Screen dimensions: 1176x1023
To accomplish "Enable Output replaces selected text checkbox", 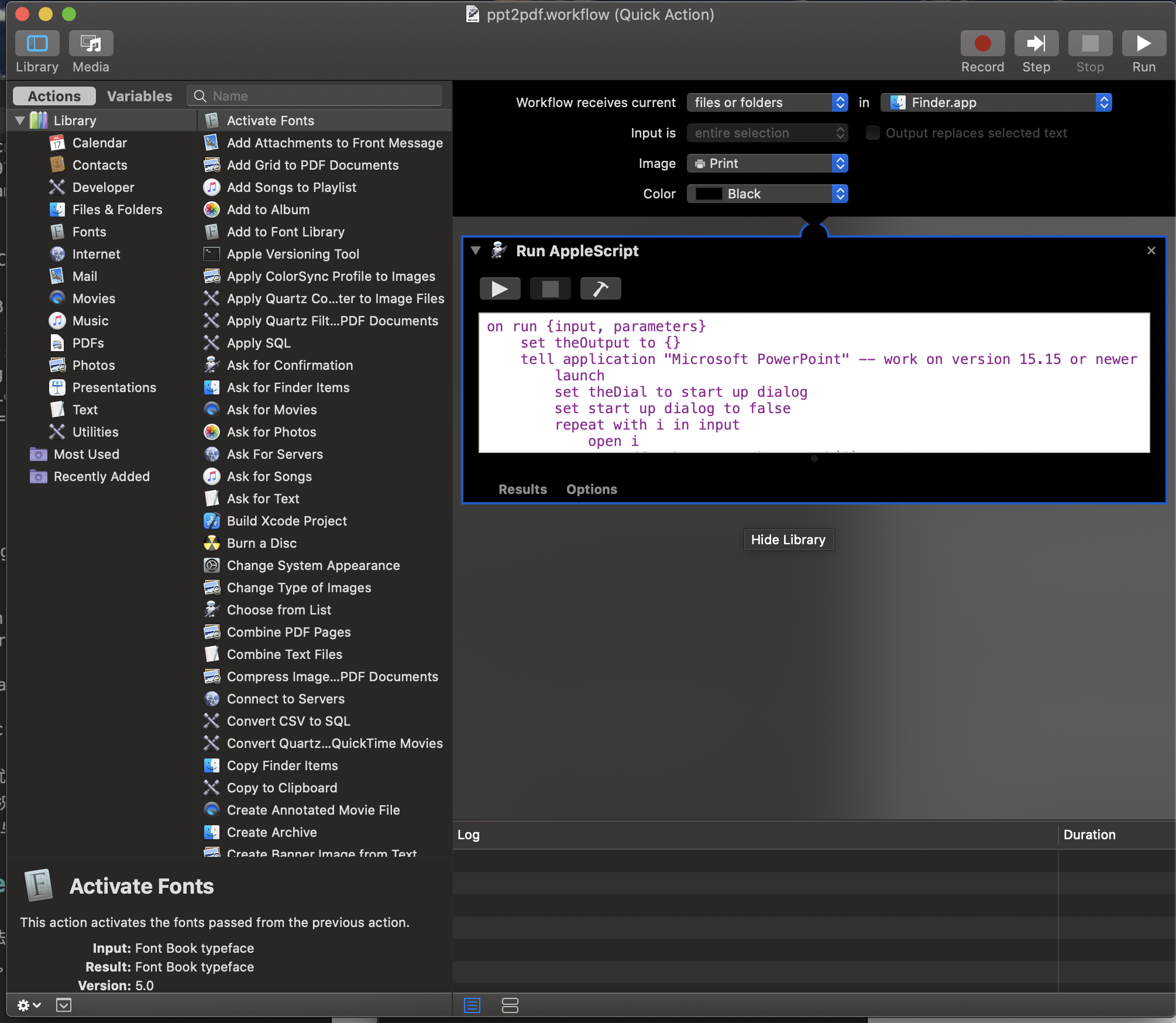I will (x=872, y=133).
